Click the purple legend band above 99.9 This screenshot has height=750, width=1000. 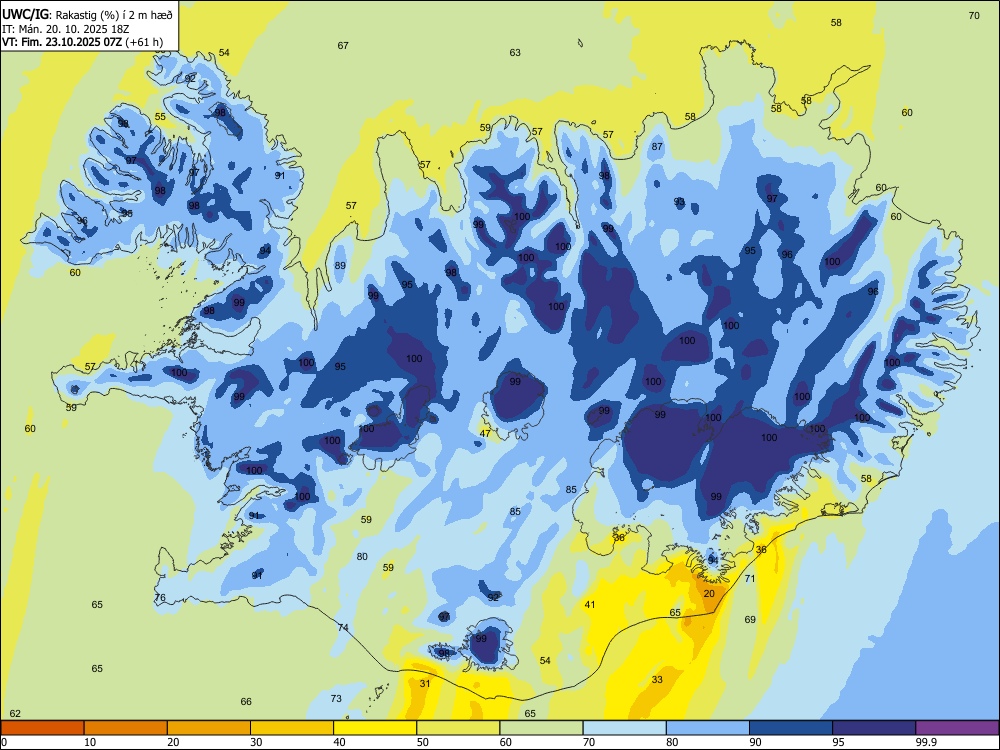tap(957, 728)
